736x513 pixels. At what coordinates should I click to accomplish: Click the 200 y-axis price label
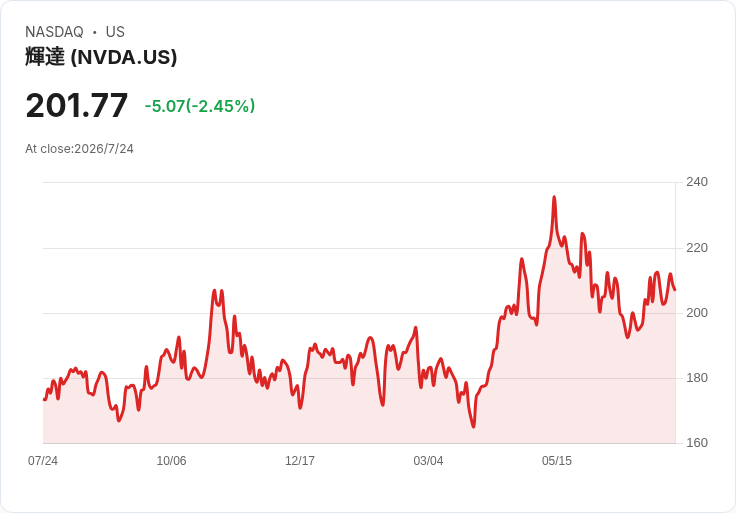[697, 313]
